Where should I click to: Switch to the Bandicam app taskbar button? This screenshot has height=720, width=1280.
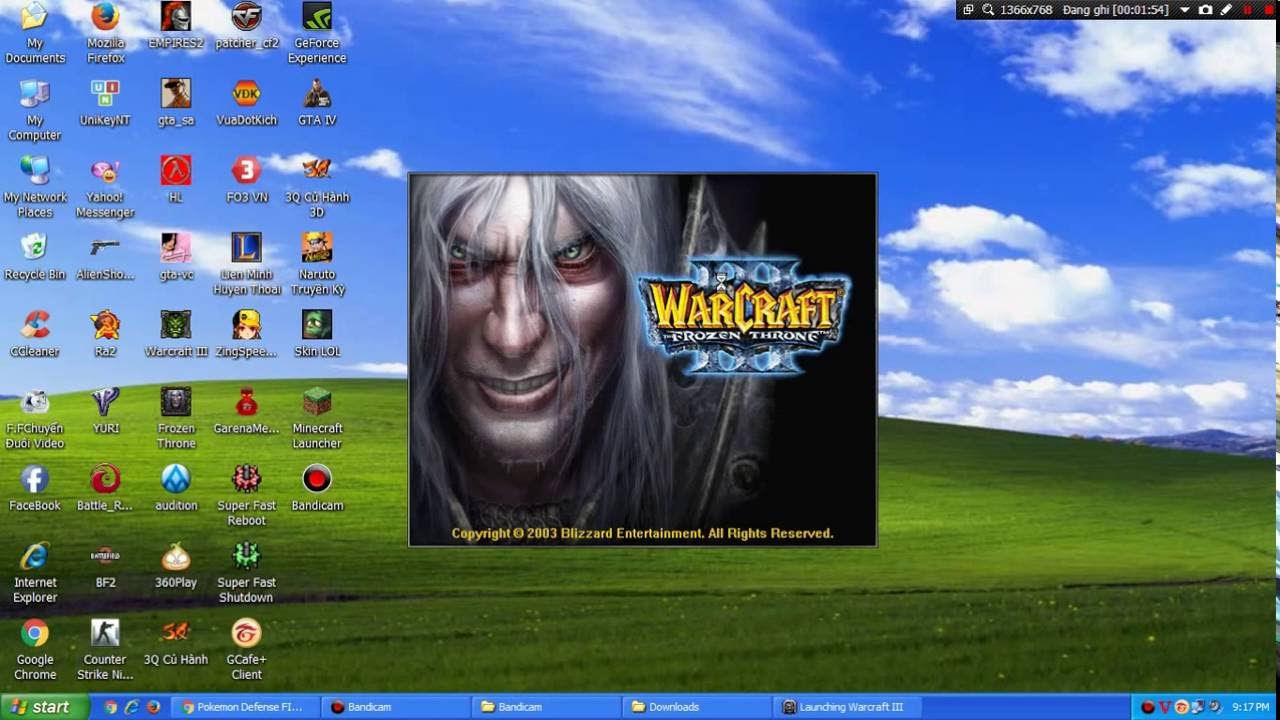pos(395,707)
